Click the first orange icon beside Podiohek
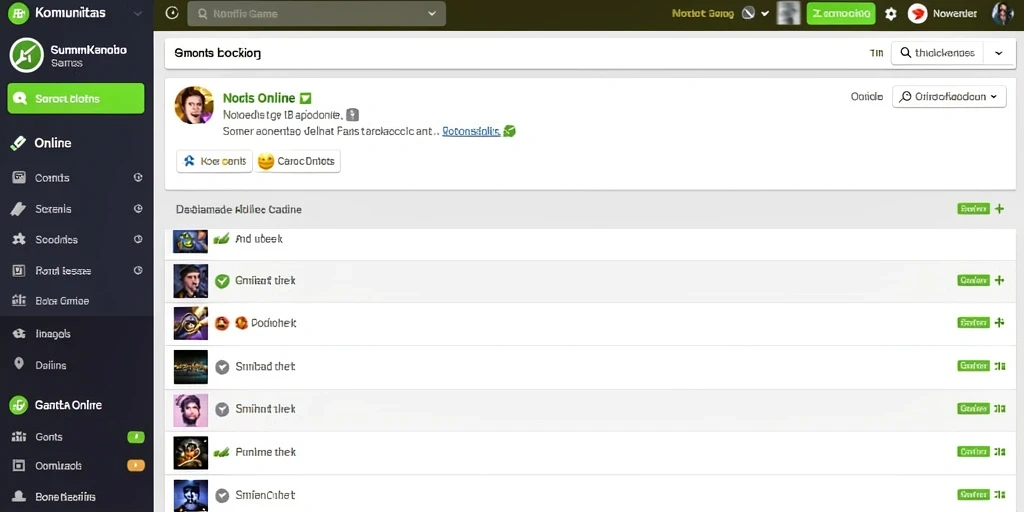Screen dimensions: 1024x512 click(x=222, y=323)
